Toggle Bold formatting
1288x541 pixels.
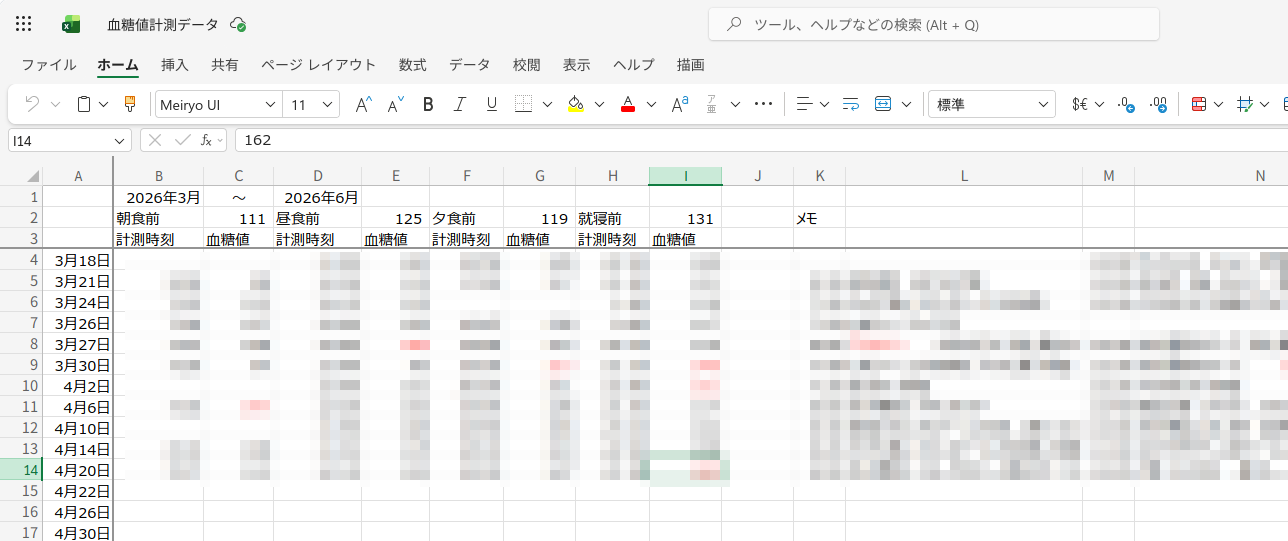428,104
